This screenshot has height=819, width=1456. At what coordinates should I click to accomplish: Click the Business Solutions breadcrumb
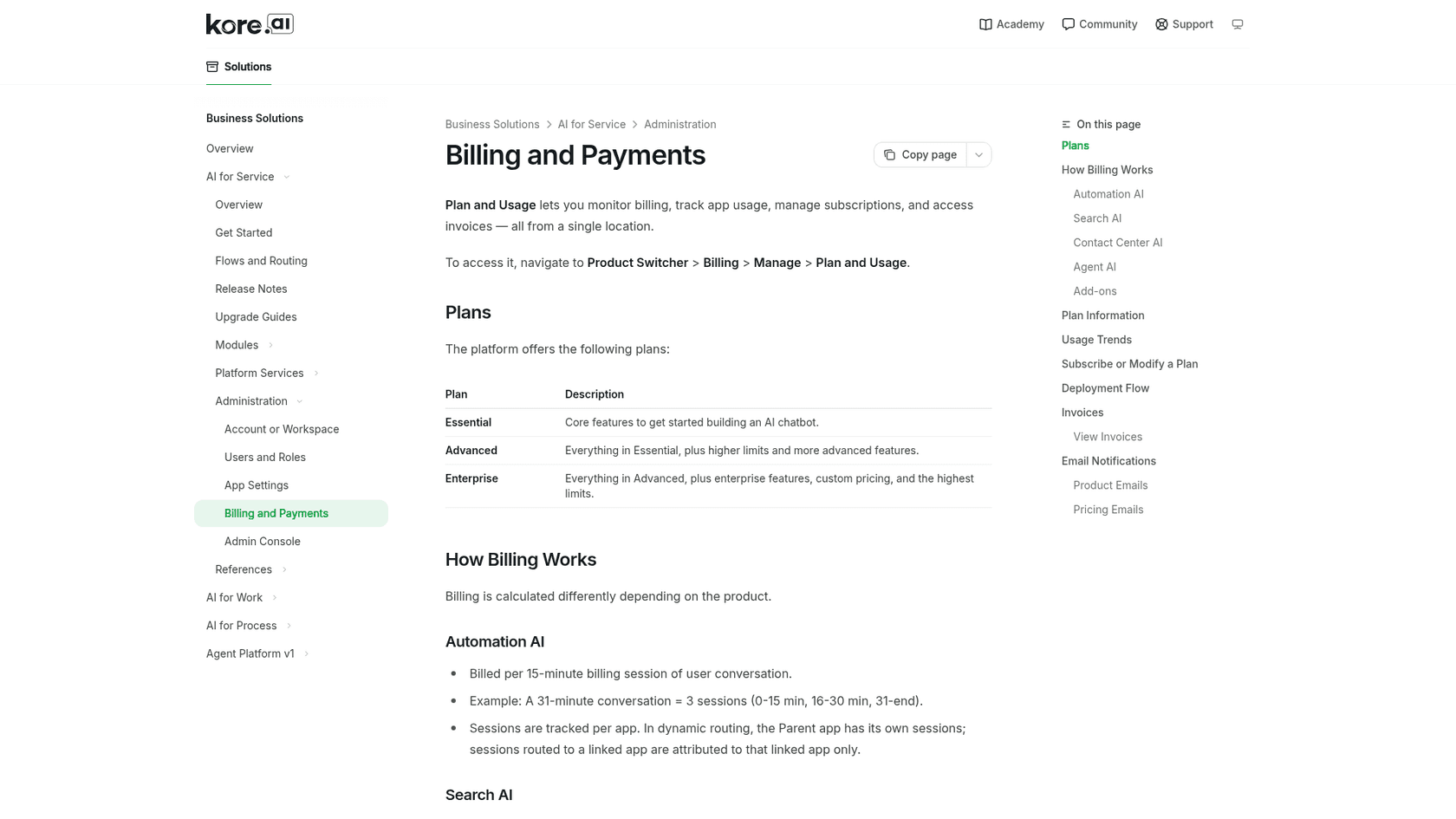pyautogui.click(x=492, y=125)
